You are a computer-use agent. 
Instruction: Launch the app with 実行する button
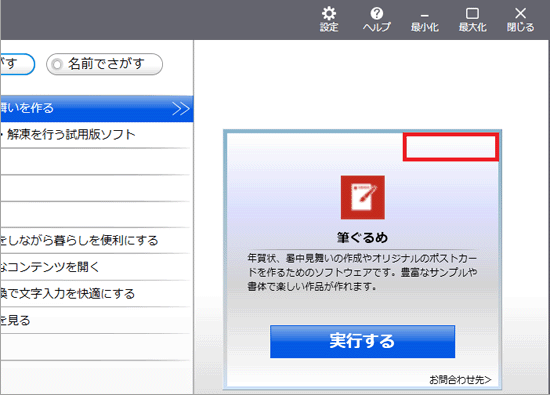363,341
